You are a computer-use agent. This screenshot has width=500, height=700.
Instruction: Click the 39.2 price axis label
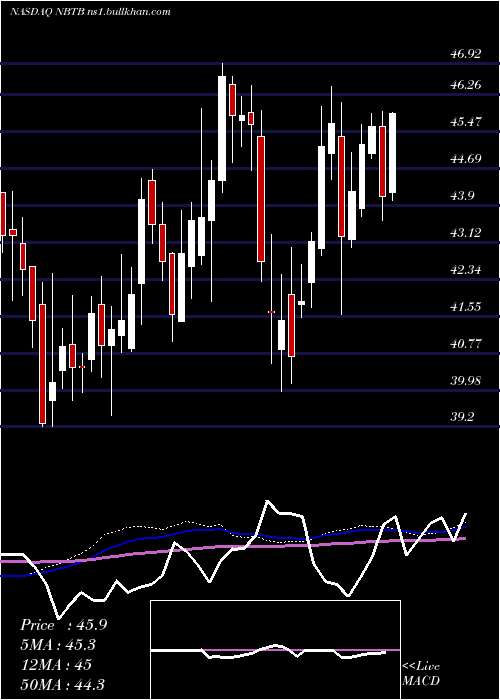(x=462, y=417)
